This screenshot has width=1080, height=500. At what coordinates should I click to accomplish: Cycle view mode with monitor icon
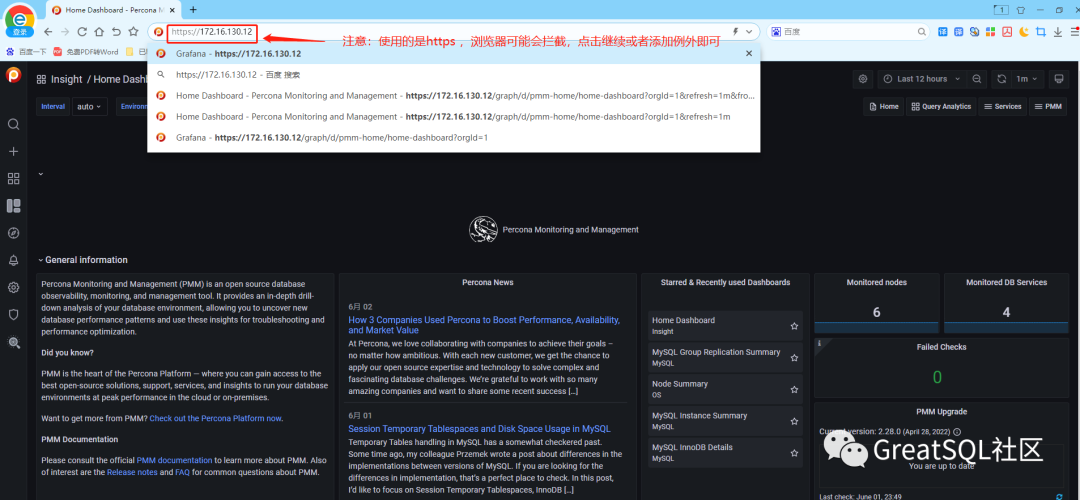[x=1058, y=79]
